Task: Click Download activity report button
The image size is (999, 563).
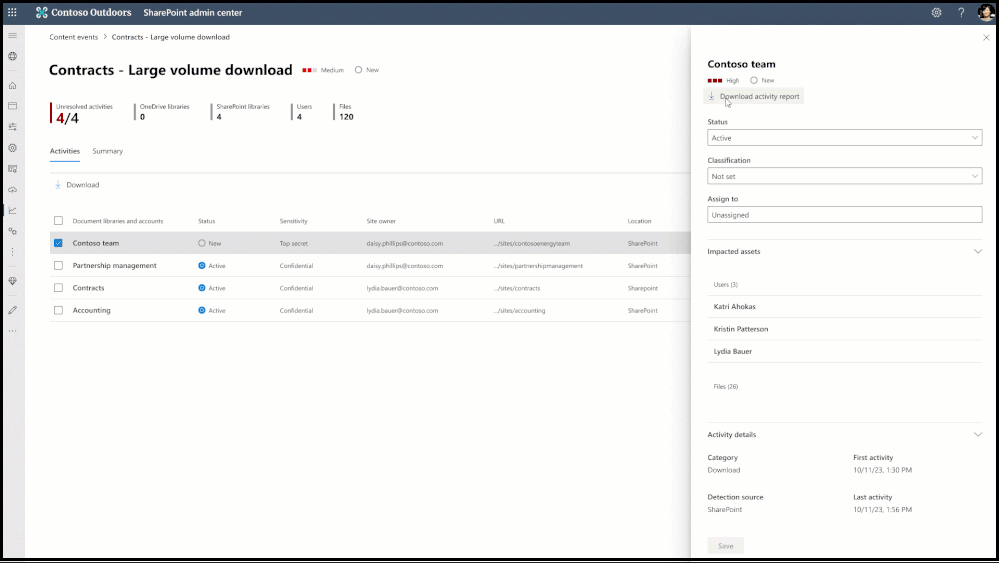Action: pos(754,96)
